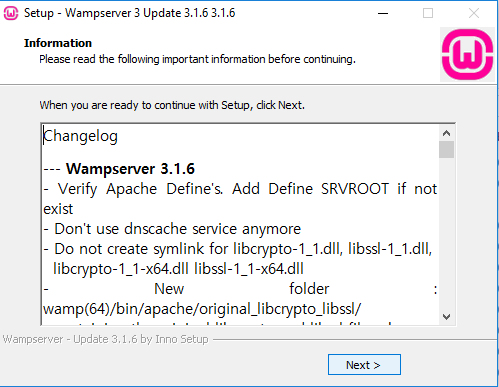Close the Wampserver Setup window
This screenshot has height=387, width=499.
coord(474,13)
